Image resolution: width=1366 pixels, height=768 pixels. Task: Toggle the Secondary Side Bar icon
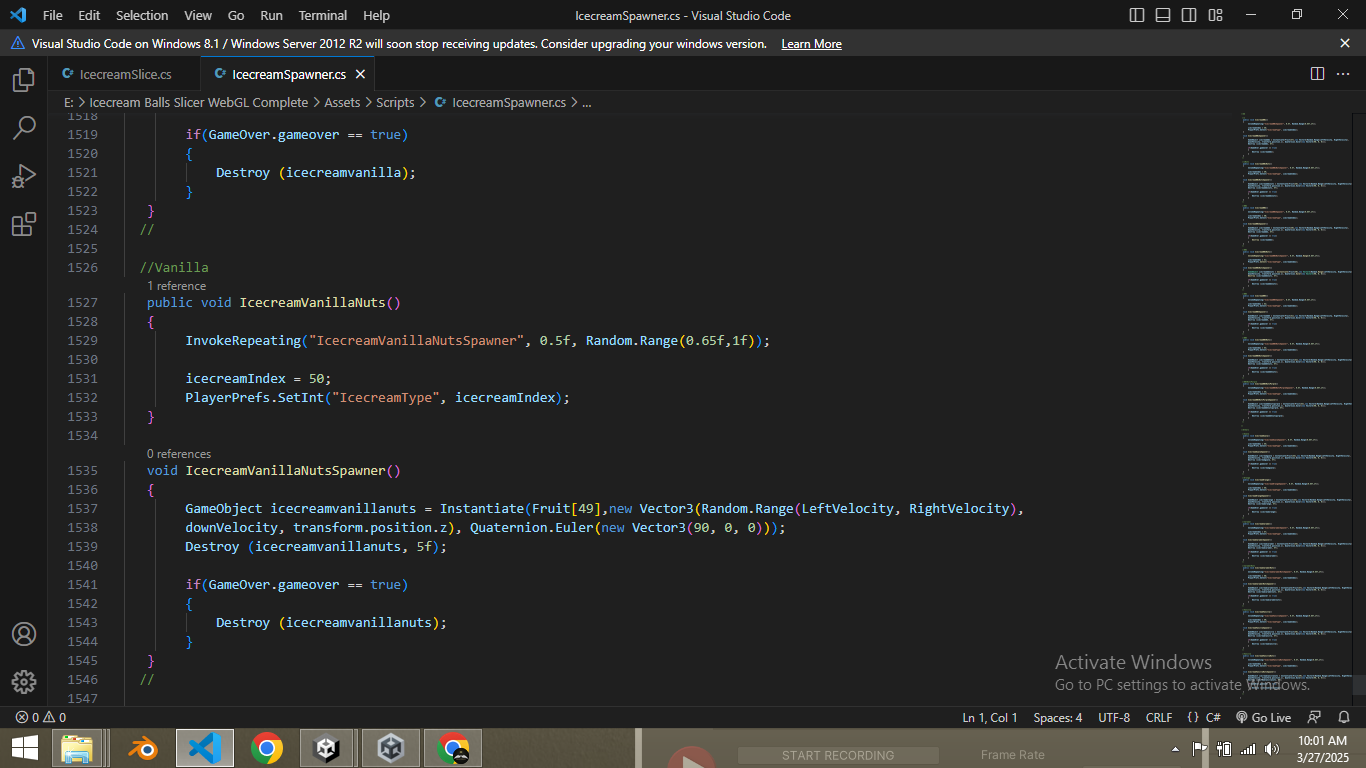pyautogui.click(x=1188, y=15)
